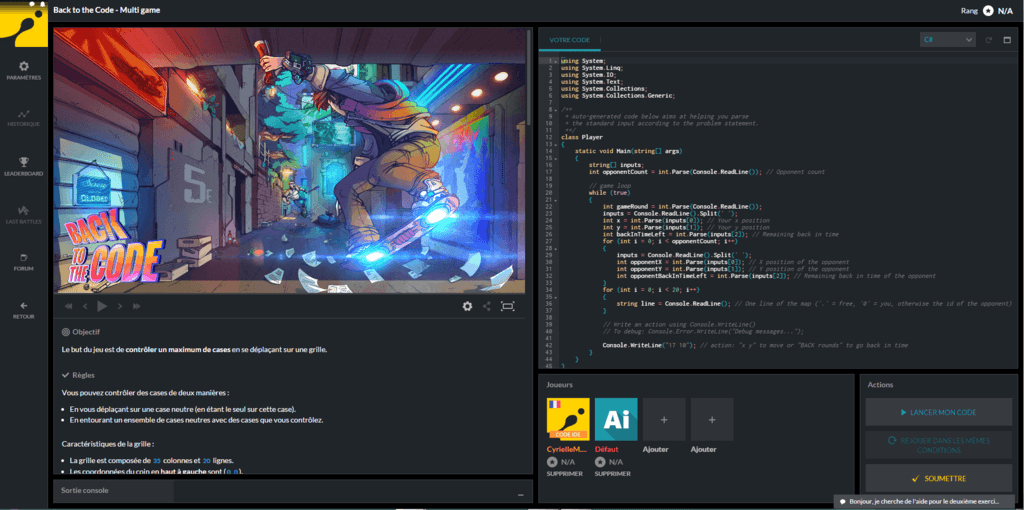The width and height of the screenshot is (1024, 510).
Task: Click the share icon below the viewer
Action: pos(487,306)
